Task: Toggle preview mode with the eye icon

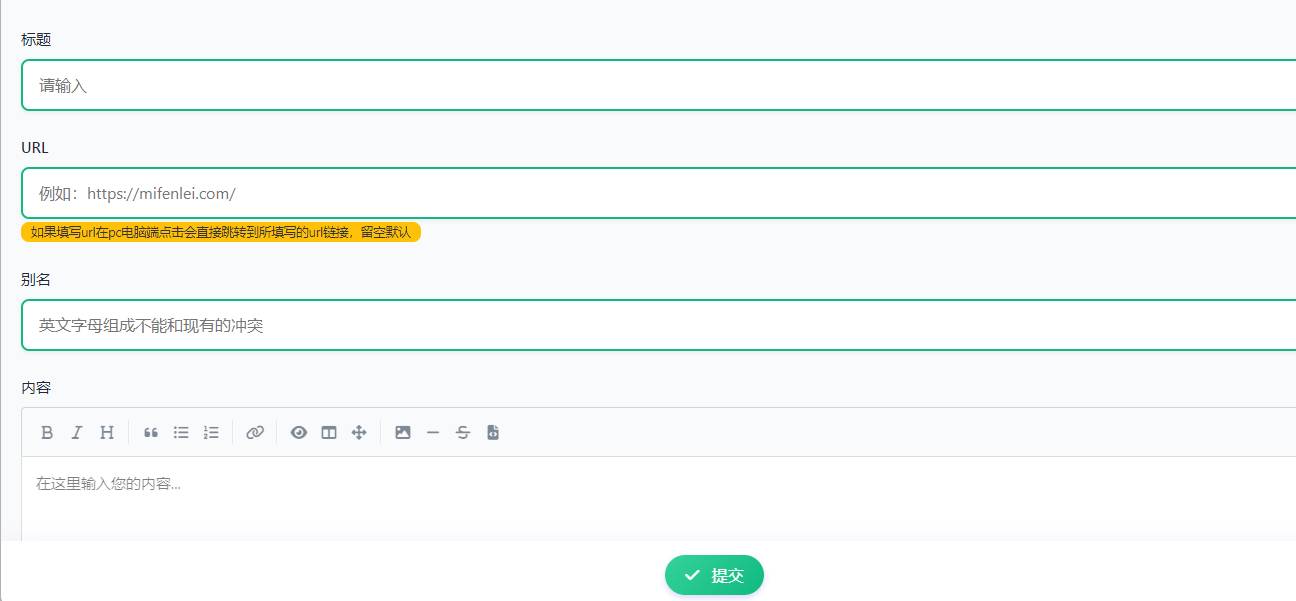Action: [x=299, y=432]
